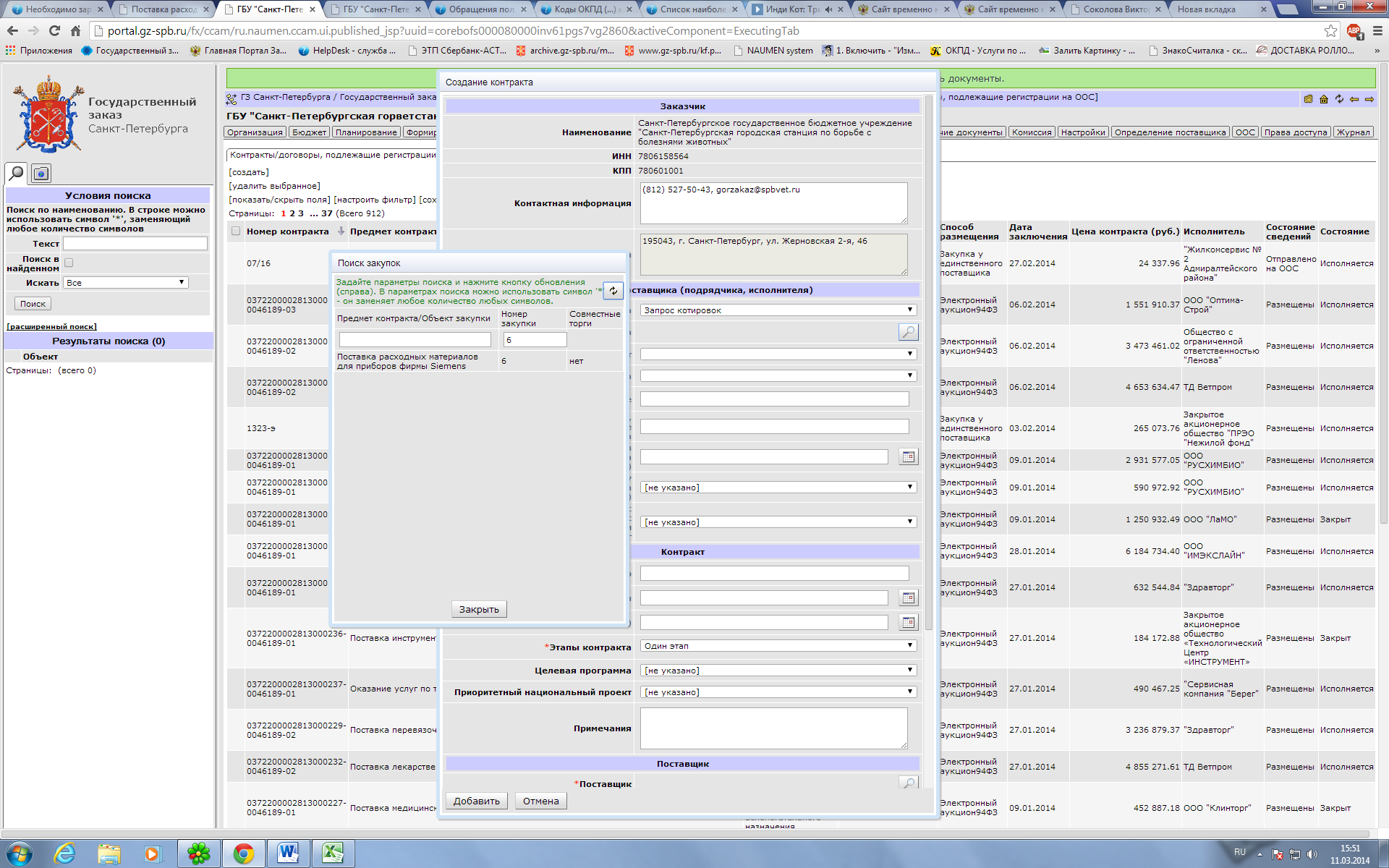This screenshot has width=1389, height=868.
Task: Click Номер закупки filter input field
Action: pos(535,340)
